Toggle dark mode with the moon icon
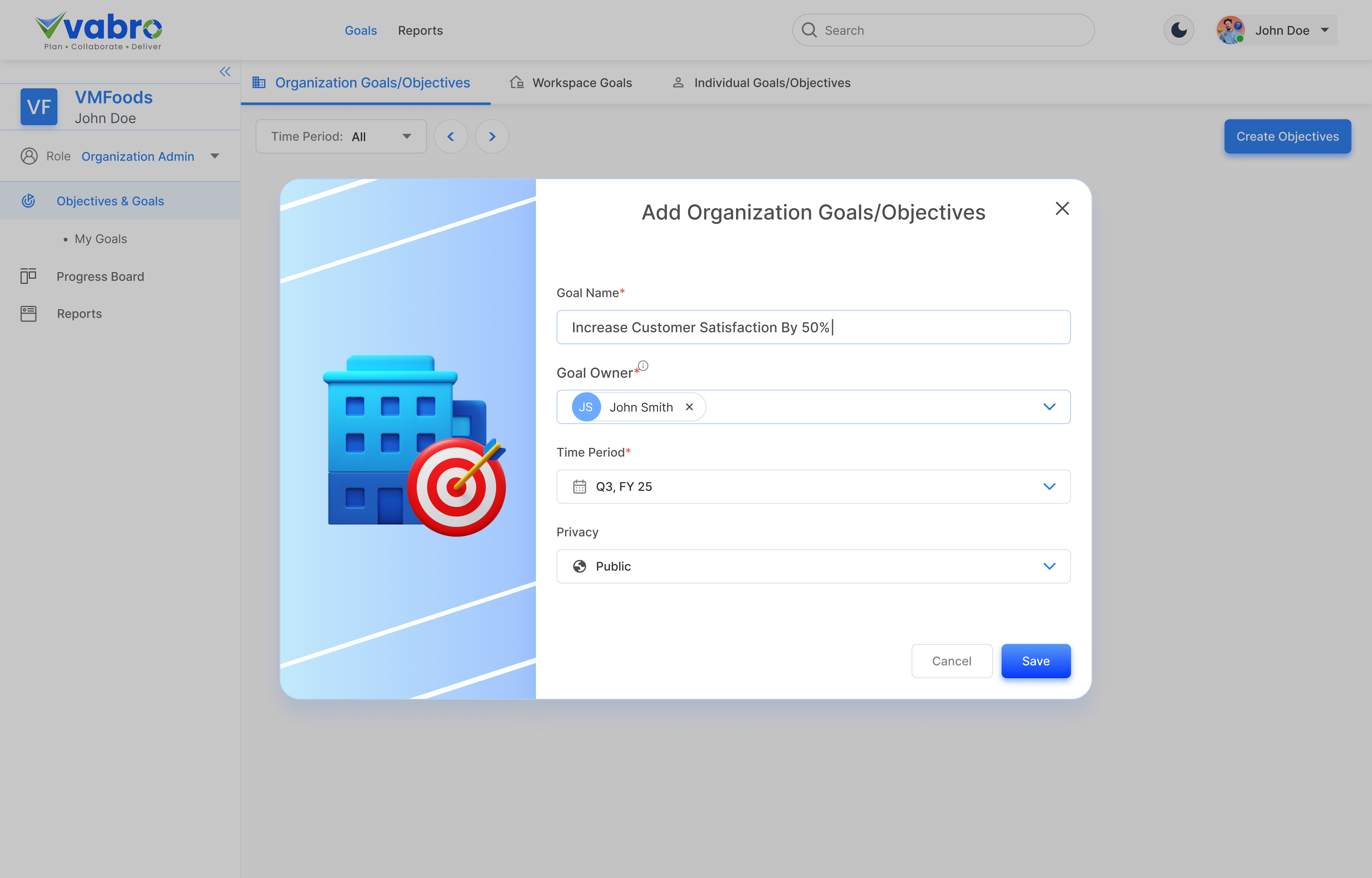This screenshot has height=878, width=1372. click(1178, 30)
